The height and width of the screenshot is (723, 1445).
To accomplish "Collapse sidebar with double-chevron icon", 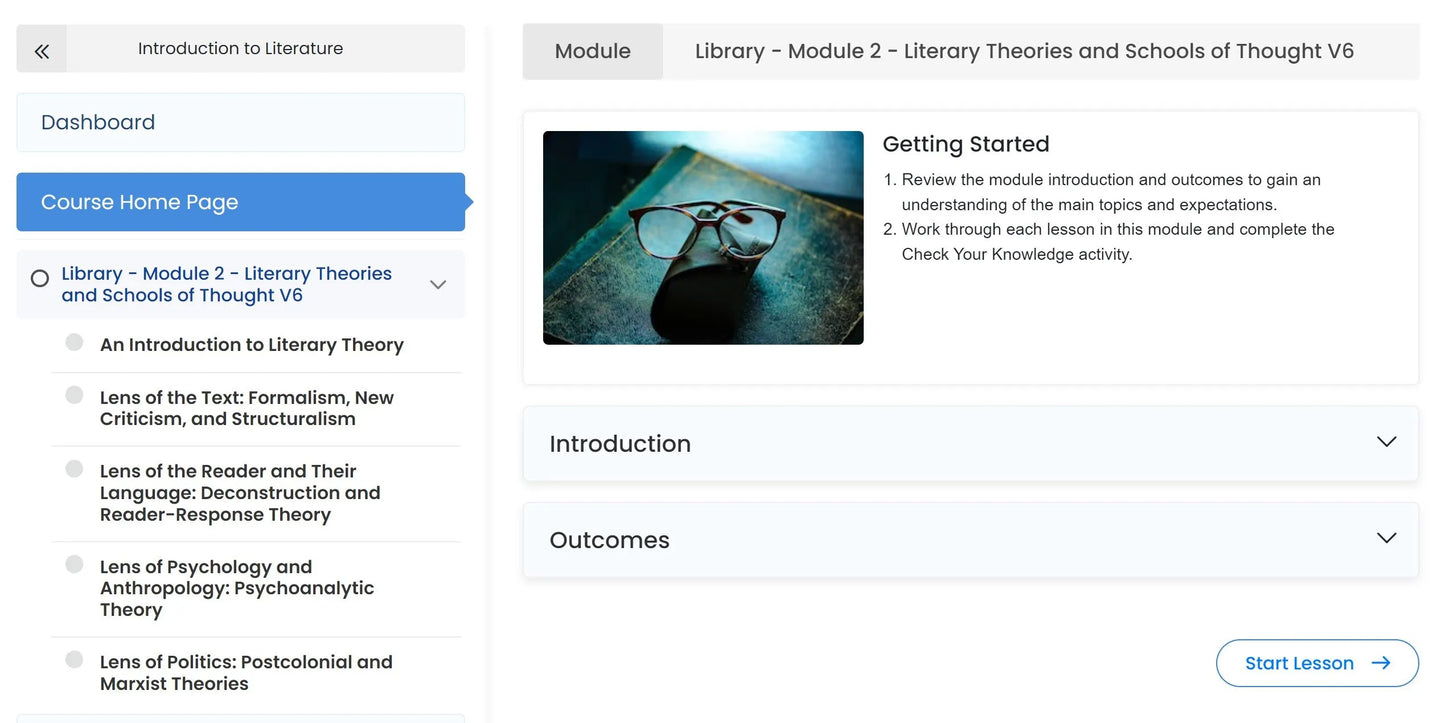I will [42, 50].
